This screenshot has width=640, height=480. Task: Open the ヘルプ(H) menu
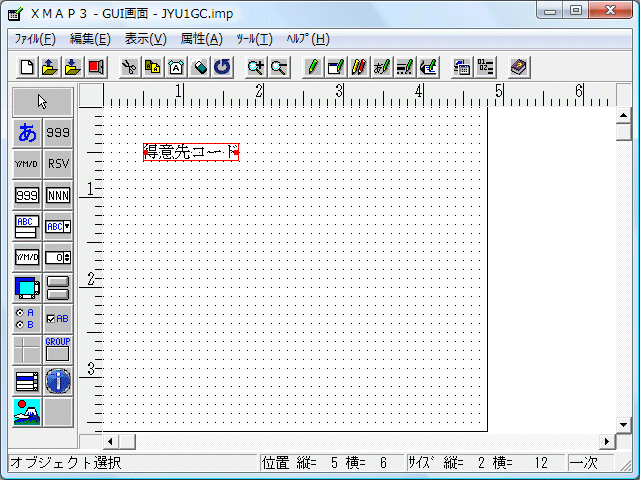point(308,39)
